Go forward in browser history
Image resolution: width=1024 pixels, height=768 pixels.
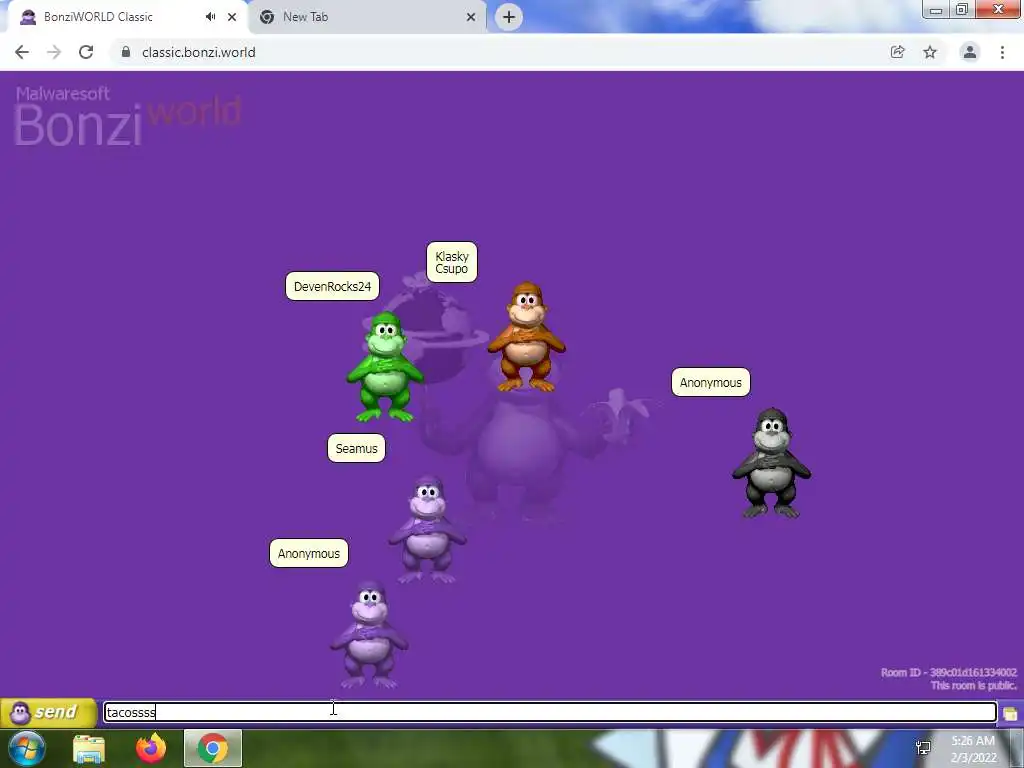pos(54,52)
